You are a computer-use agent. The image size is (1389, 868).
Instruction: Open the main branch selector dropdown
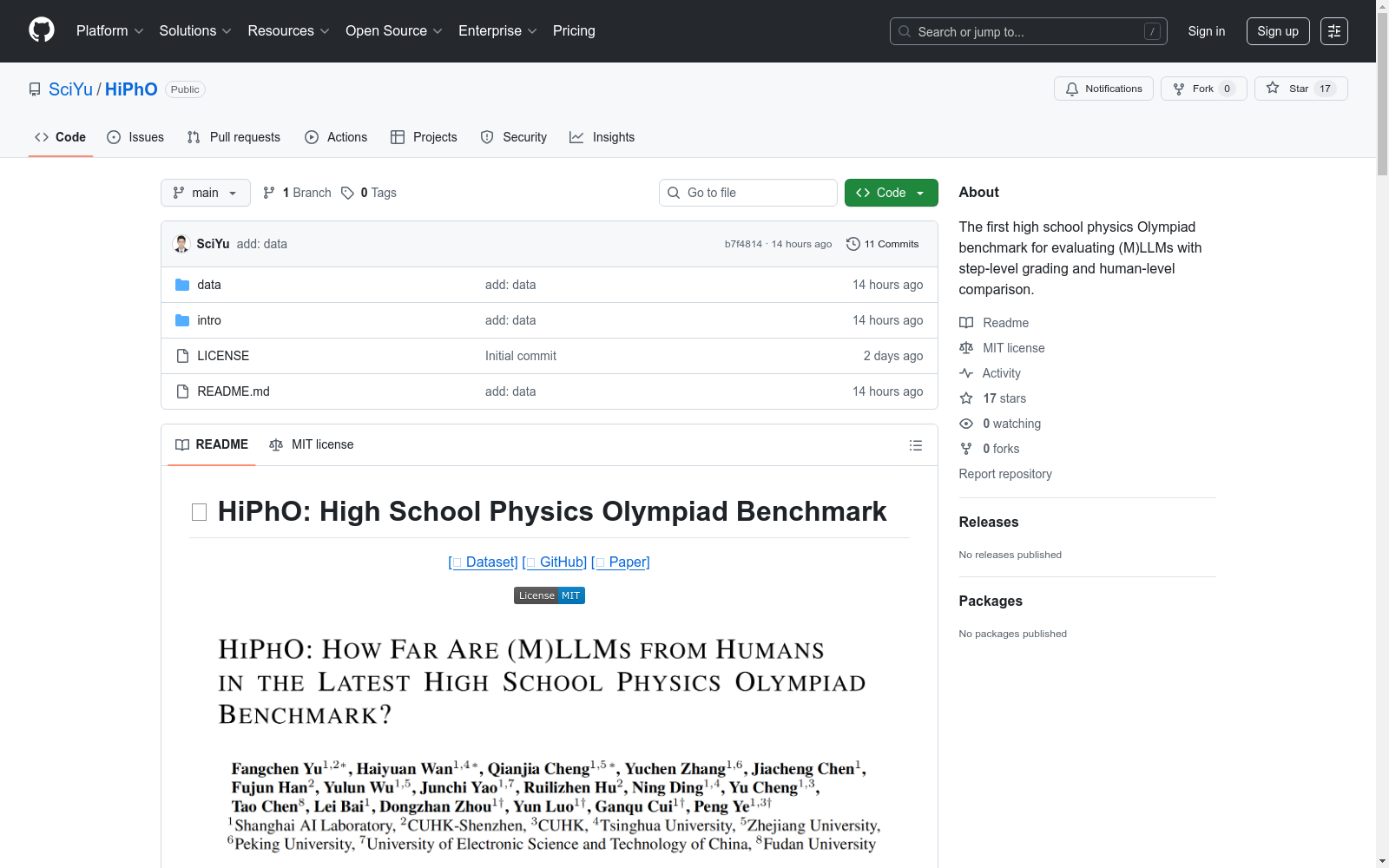pyautogui.click(x=206, y=193)
